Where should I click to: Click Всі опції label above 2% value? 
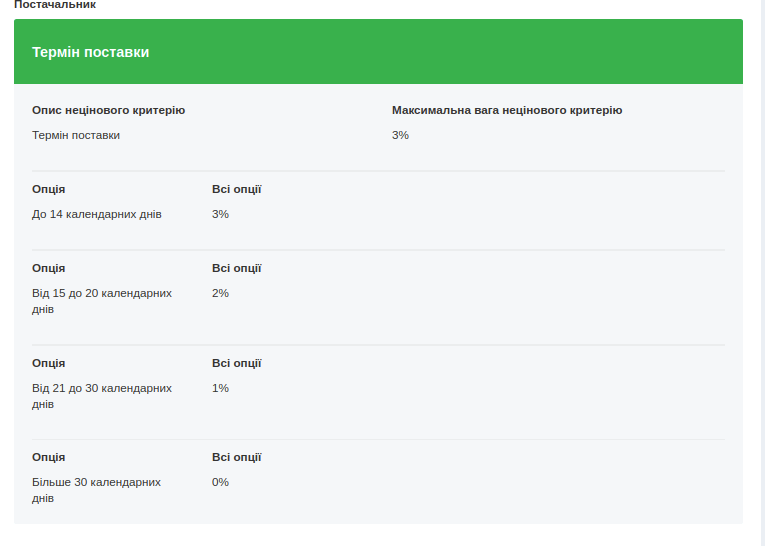click(236, 268)
